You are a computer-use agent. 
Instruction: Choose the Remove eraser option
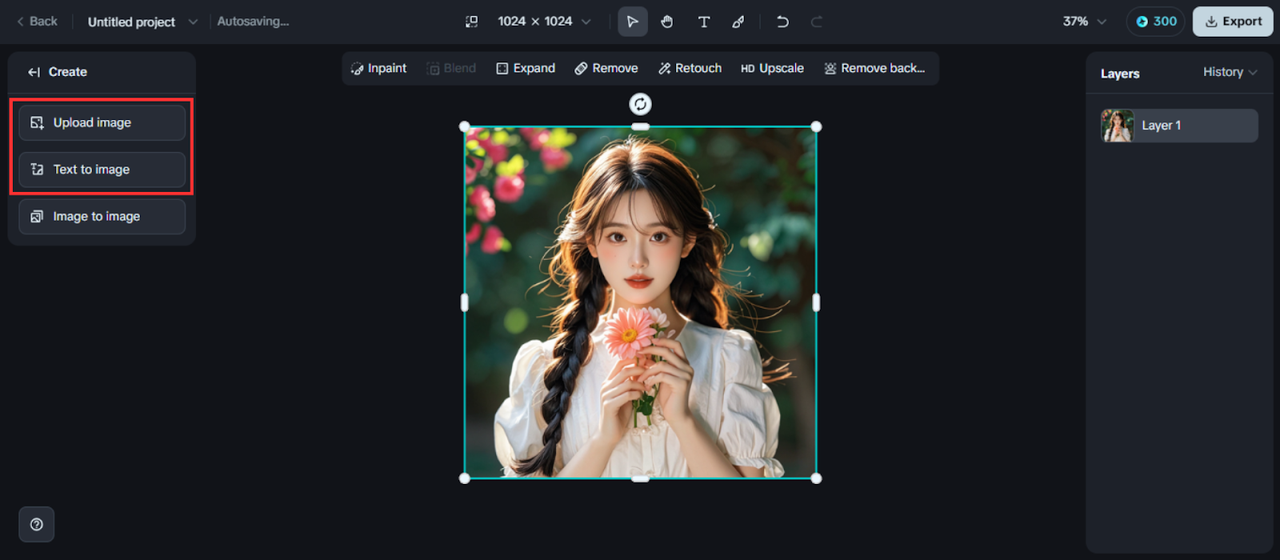point(606,68)
